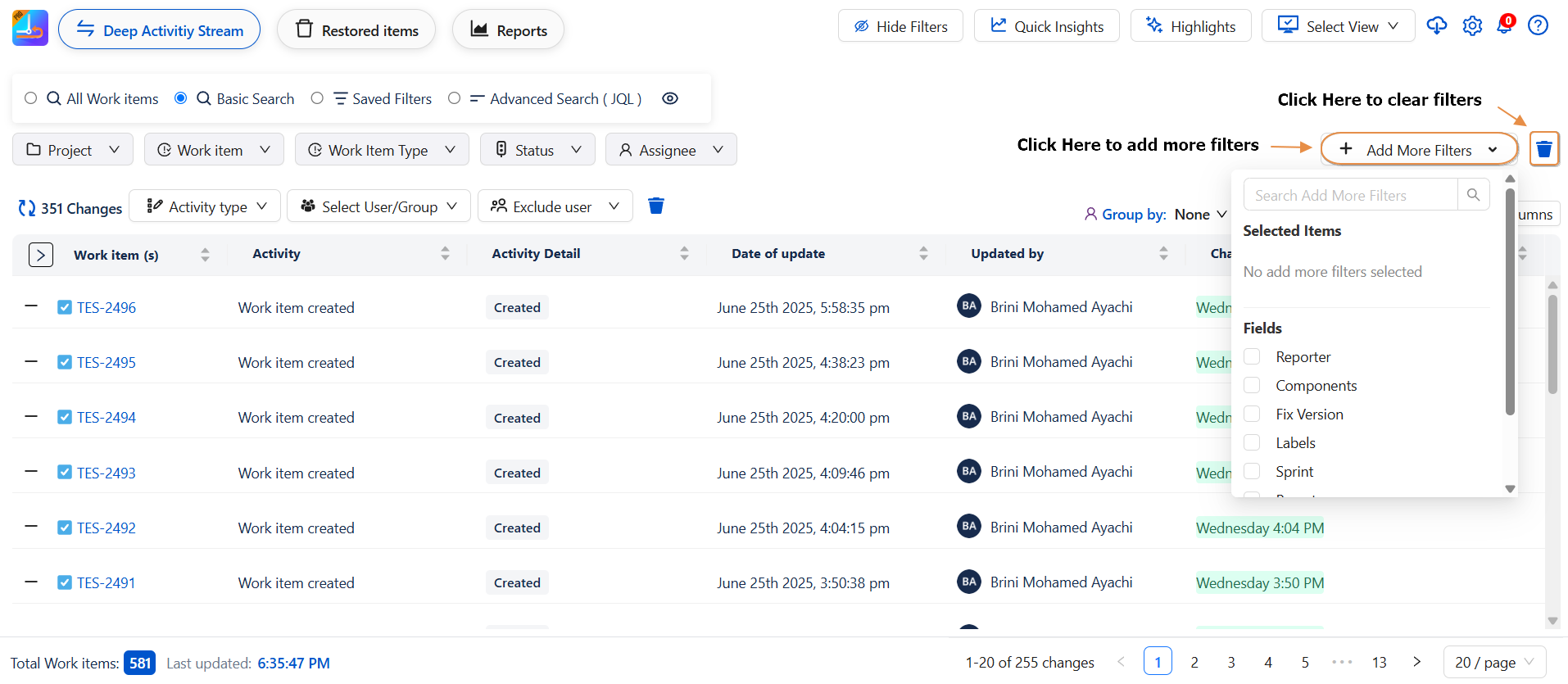Open the Reports tab
1568x684 pixels.
point(508,30)
